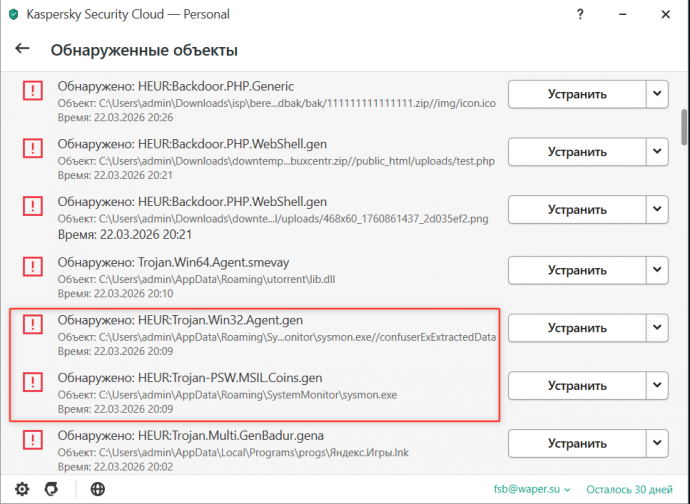Screen dimensions: 690x504
Task: Select path SystemMonitor\sysmon.exe
Action: (227, 395)
